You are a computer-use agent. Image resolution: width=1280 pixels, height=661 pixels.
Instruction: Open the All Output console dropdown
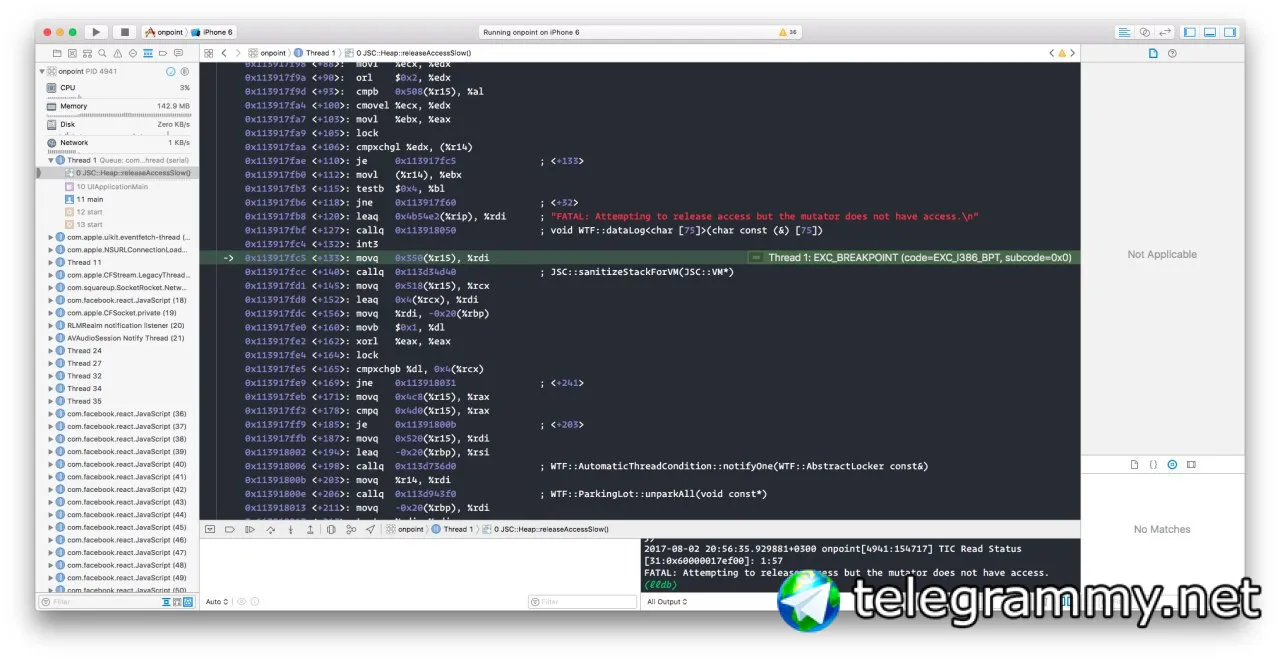pyautogui.click(x=668, y=602)
